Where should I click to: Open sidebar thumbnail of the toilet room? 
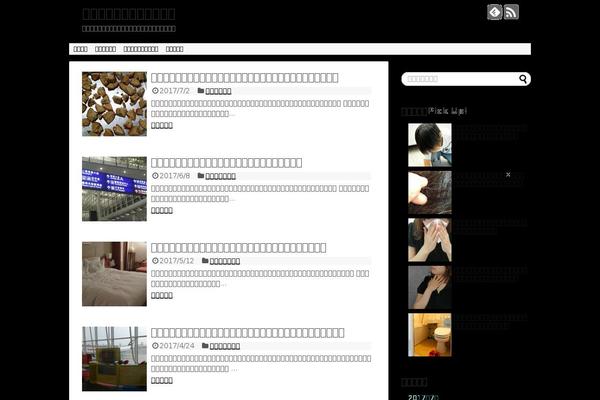tap(430, 335)
